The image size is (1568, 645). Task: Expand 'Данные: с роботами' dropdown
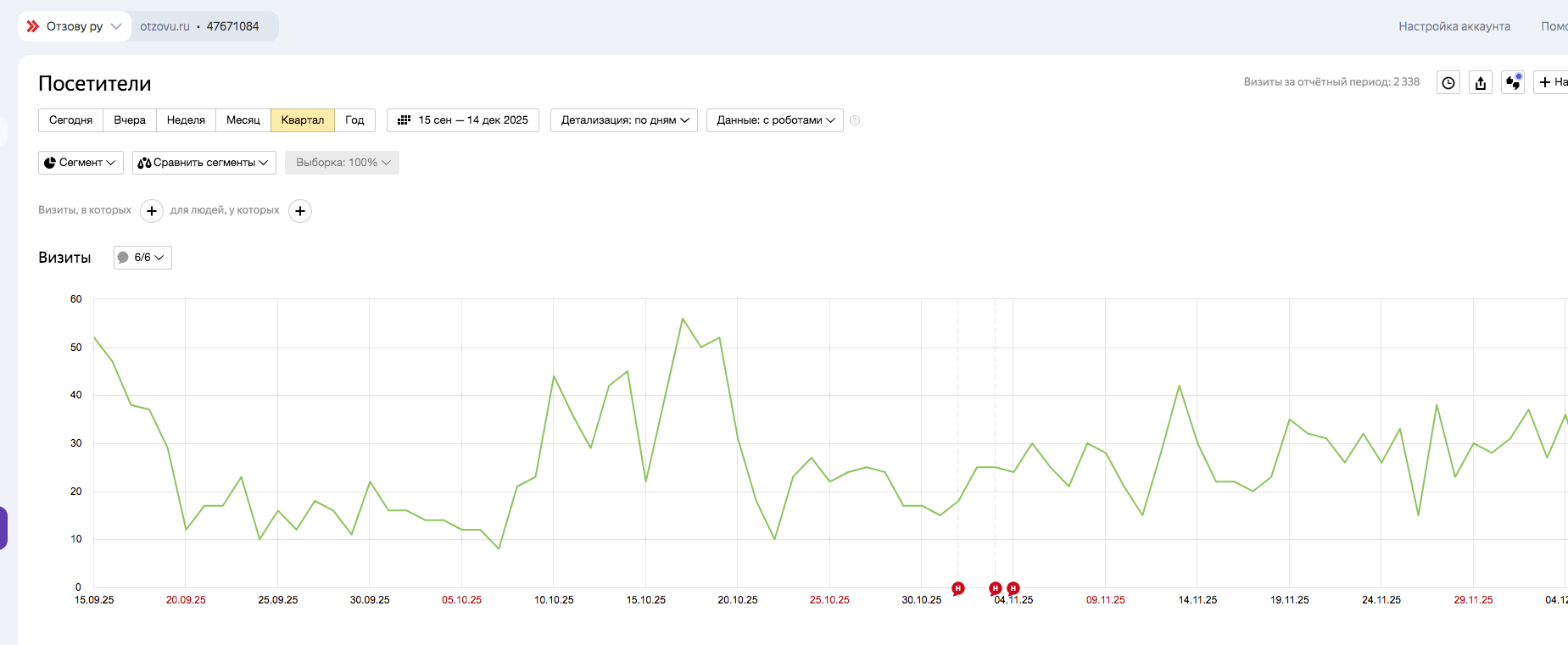[x=775, y=120]
